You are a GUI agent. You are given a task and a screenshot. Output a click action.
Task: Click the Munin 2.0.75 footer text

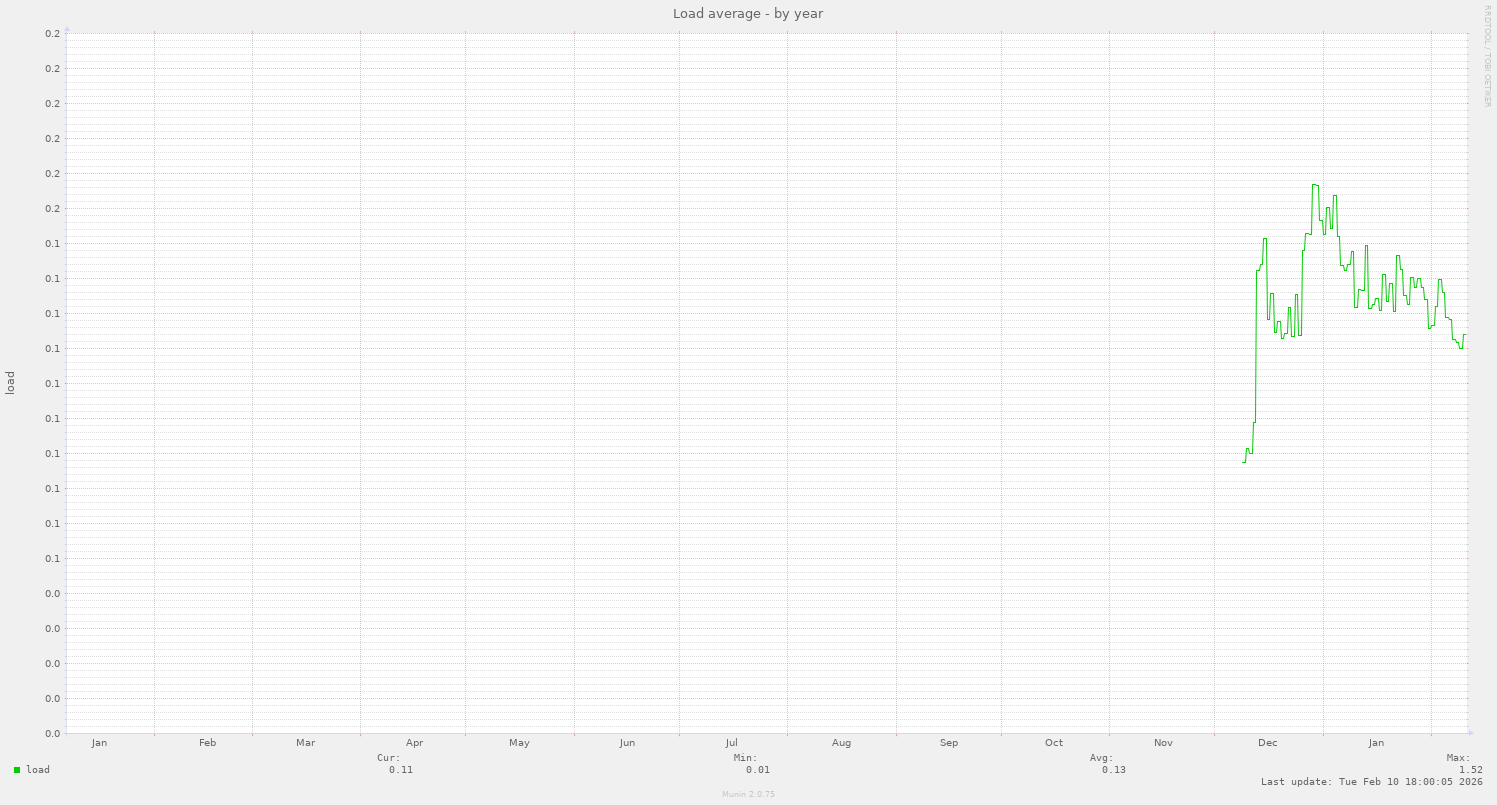coord(748,793)
